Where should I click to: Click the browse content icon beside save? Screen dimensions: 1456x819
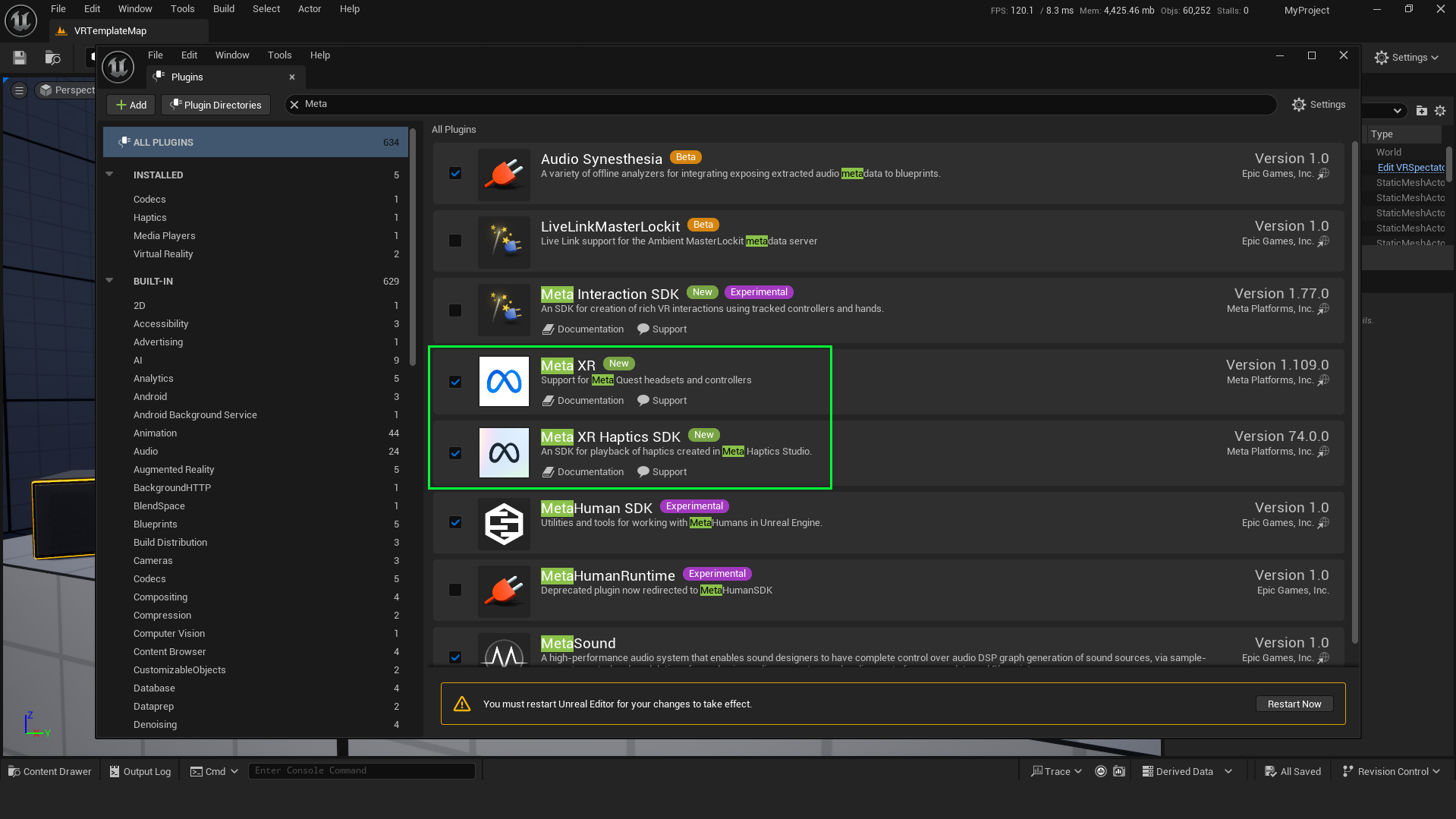52,58
